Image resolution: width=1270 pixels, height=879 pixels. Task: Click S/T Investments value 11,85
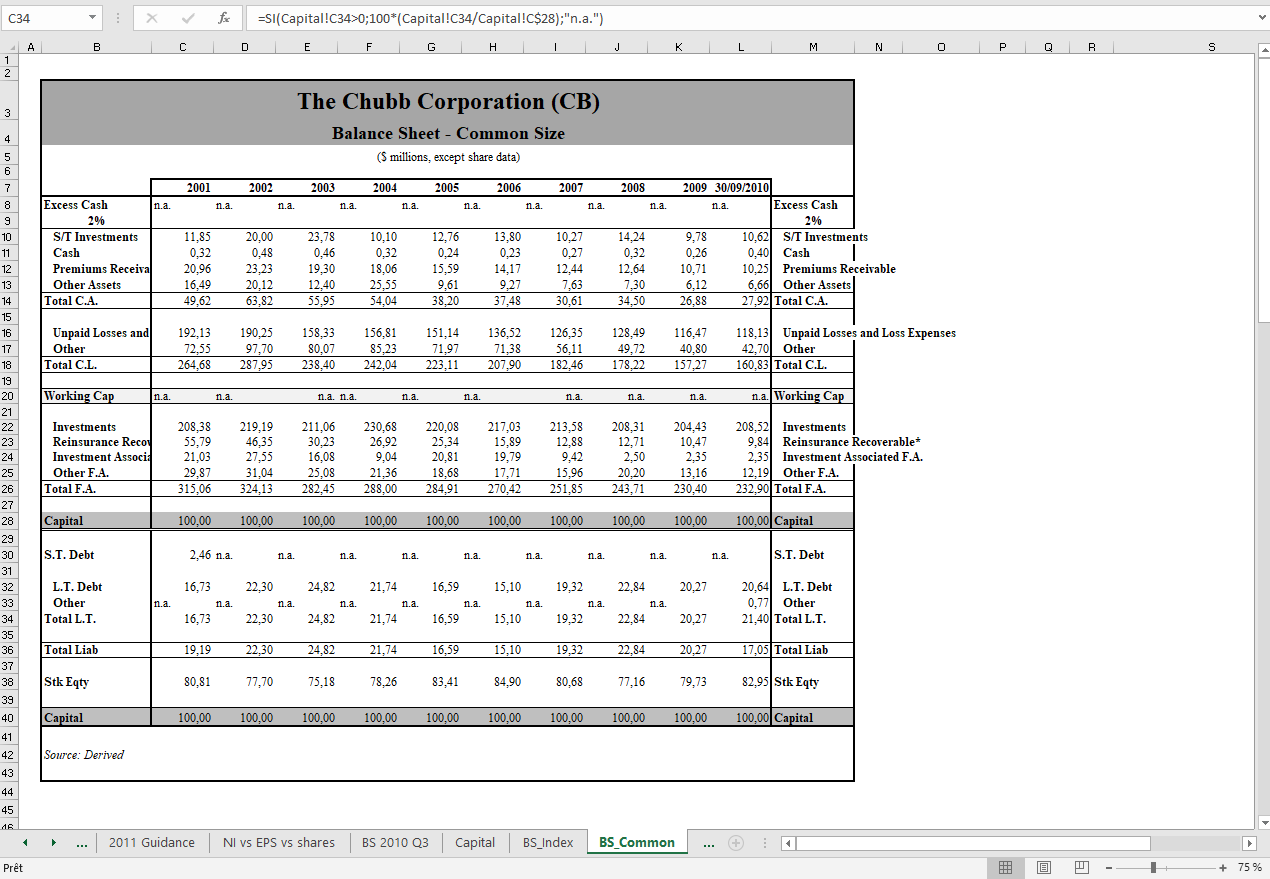click(x=198, y=237)
